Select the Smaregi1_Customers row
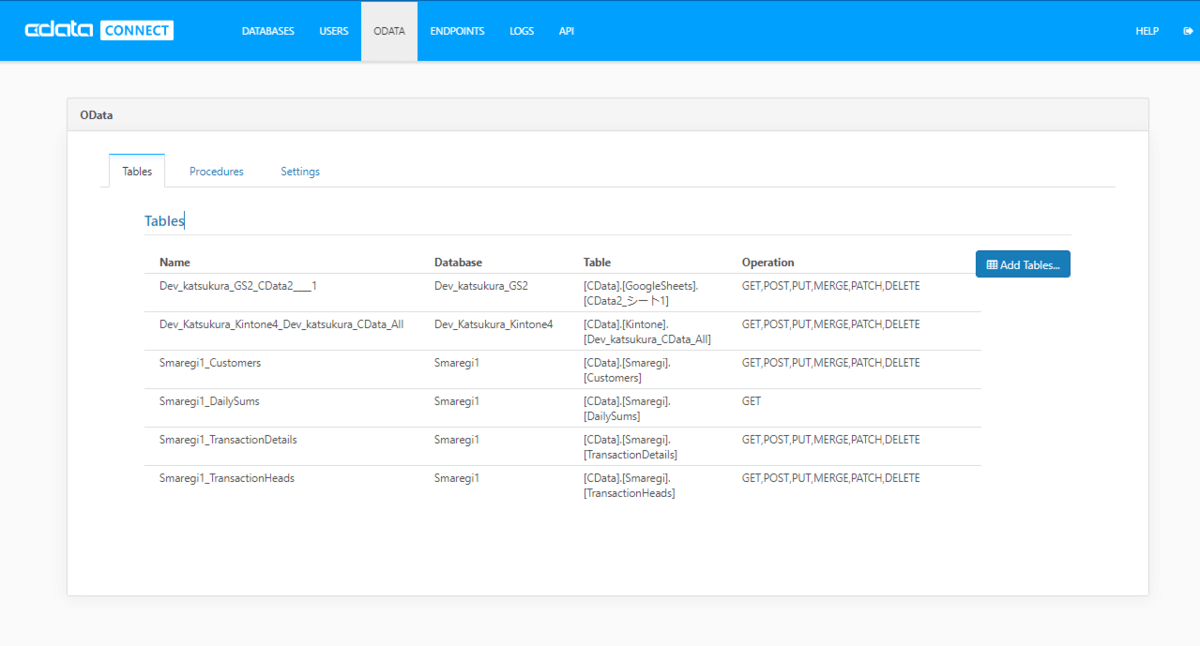 pos(210,363)
